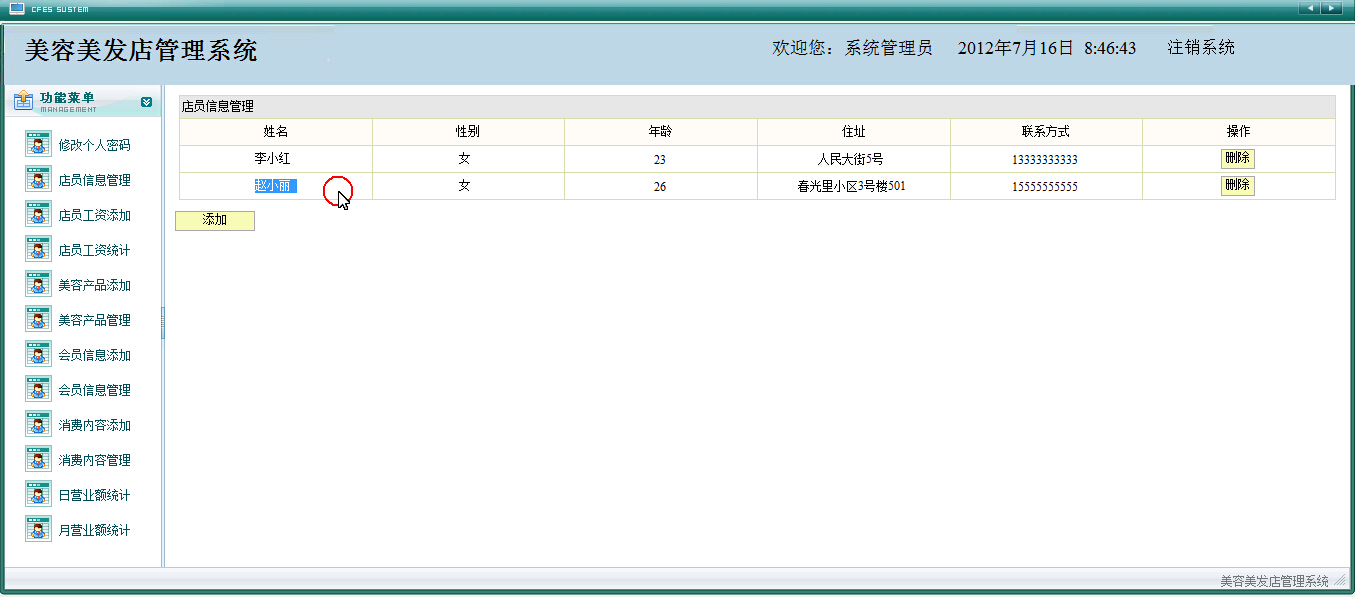Image resolution: width=1355 pixels, height=597 pixels.
Task: Click phone cell 15555555555
Action: [1045, 186]
